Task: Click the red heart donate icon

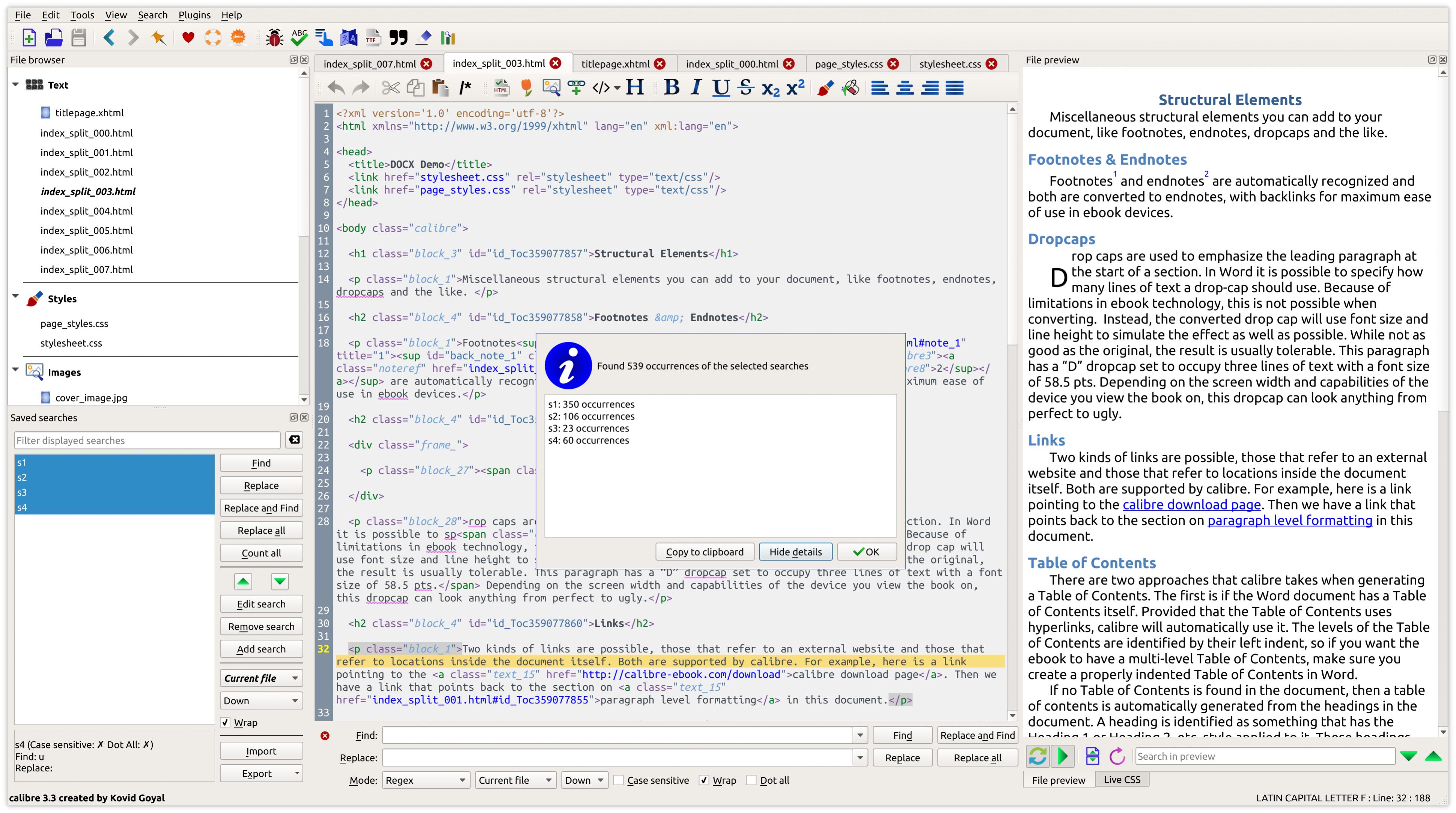Action: (x=188, y=38)
